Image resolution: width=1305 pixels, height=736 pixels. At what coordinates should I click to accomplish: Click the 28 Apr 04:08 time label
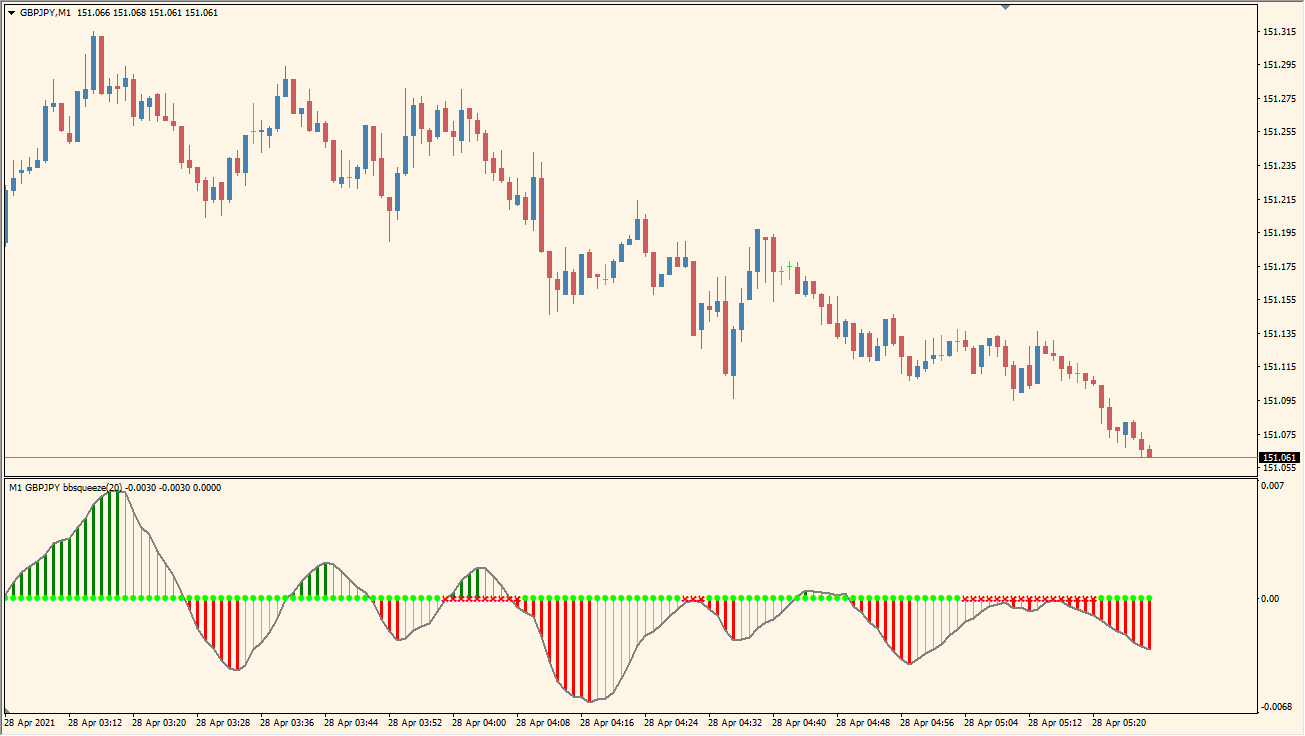point(545,722)
